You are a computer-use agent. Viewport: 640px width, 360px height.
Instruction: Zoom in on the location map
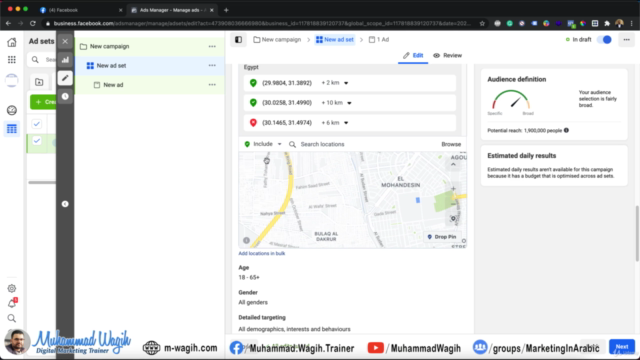[x=453, y=189]
